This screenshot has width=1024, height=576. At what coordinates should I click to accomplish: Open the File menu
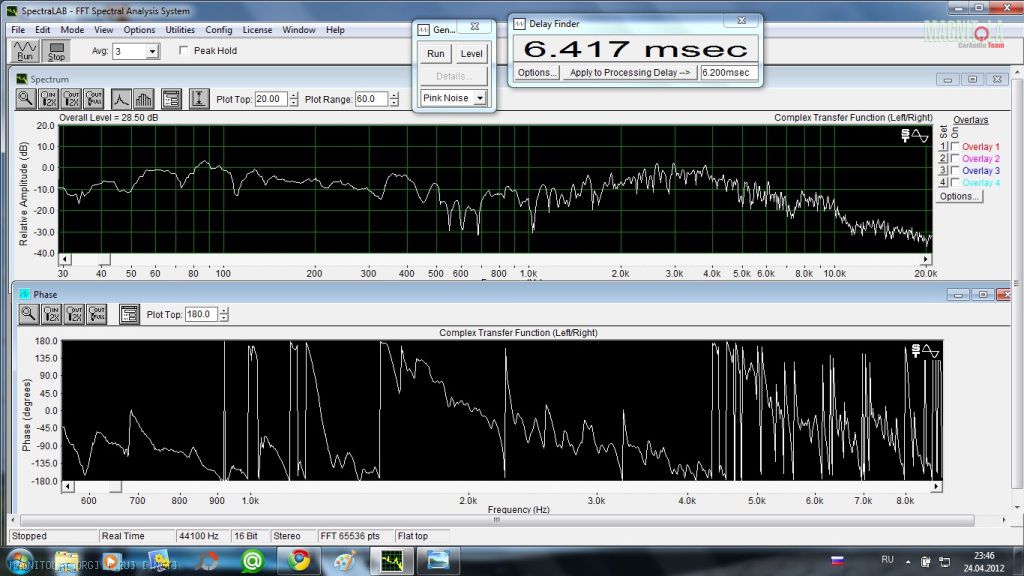point(18,30)
